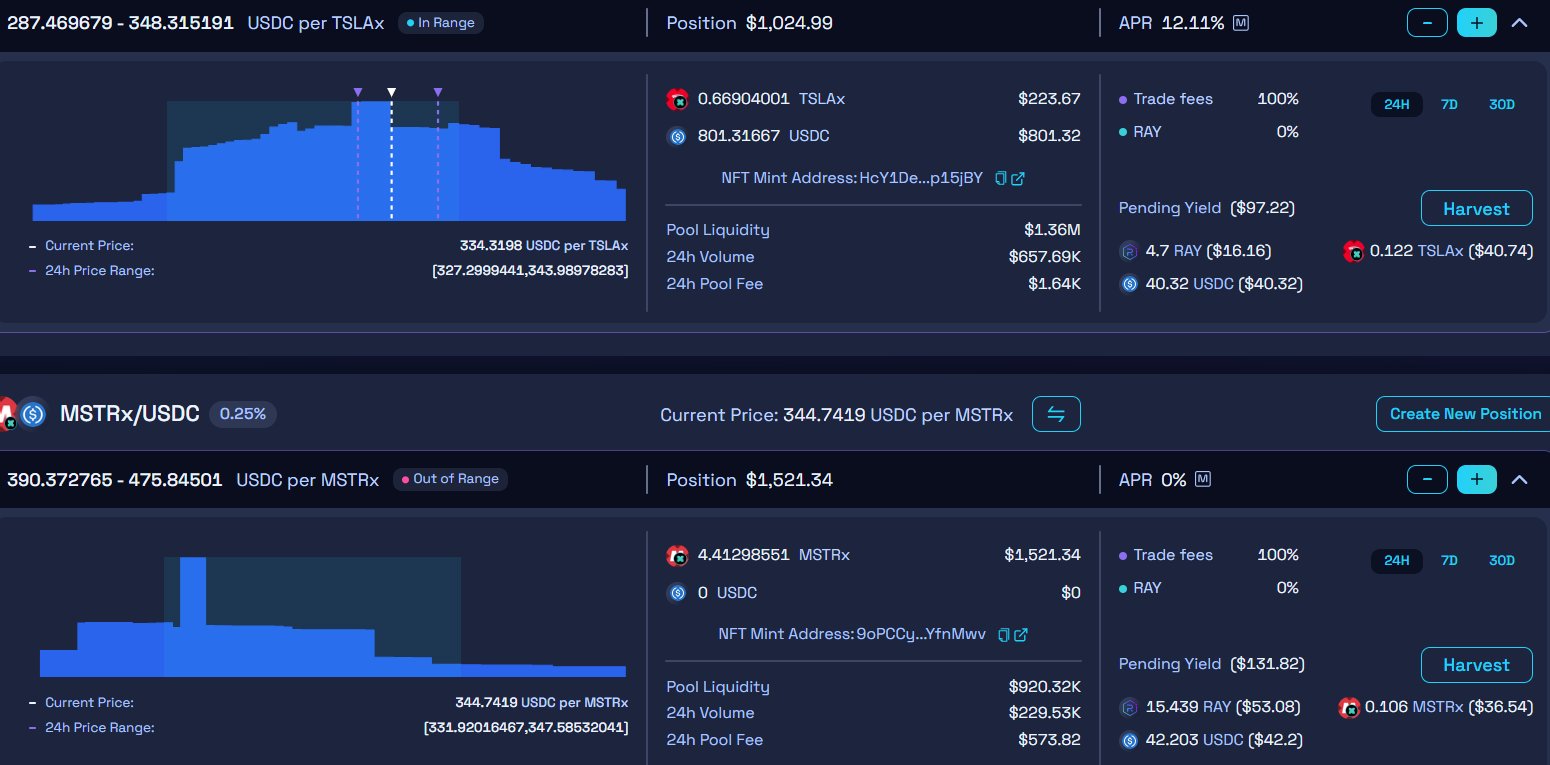
Task: Open TSLAx NFT mint address external link
Action: point(1018,178)
